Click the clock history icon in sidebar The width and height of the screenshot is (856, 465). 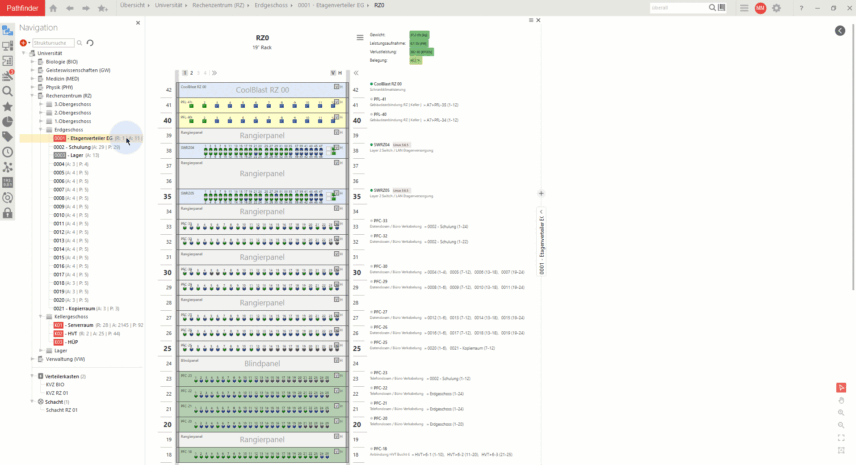pyautogui.click(x=8, y=152)
